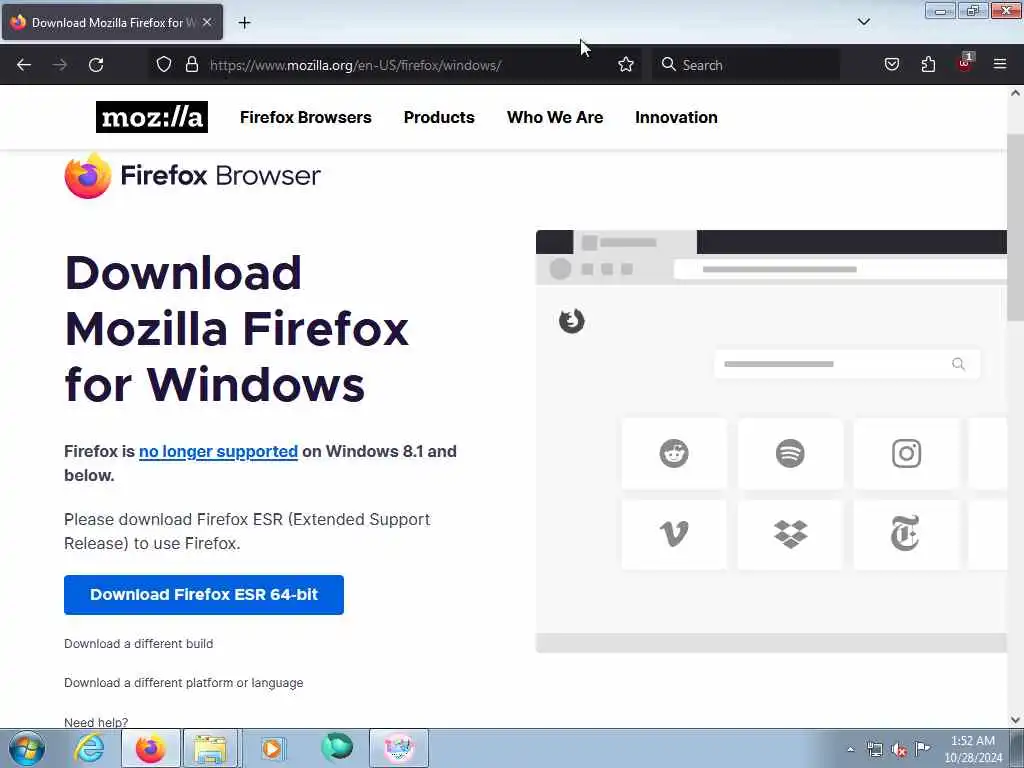
Task: Open the Extensions puzzle icon
Action: (x=928, y=65)
